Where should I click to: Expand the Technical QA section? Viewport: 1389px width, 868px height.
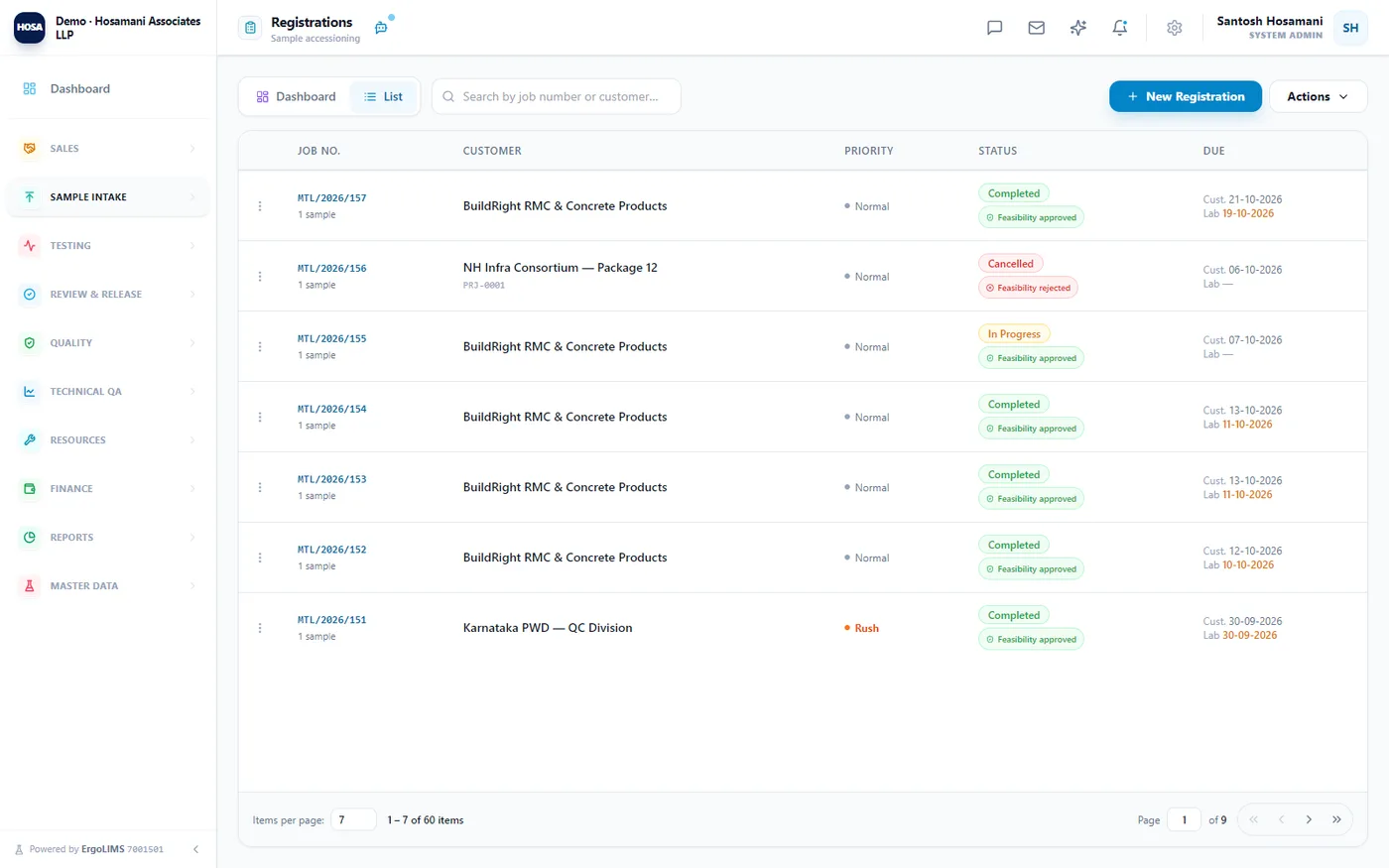coord(108,392)
